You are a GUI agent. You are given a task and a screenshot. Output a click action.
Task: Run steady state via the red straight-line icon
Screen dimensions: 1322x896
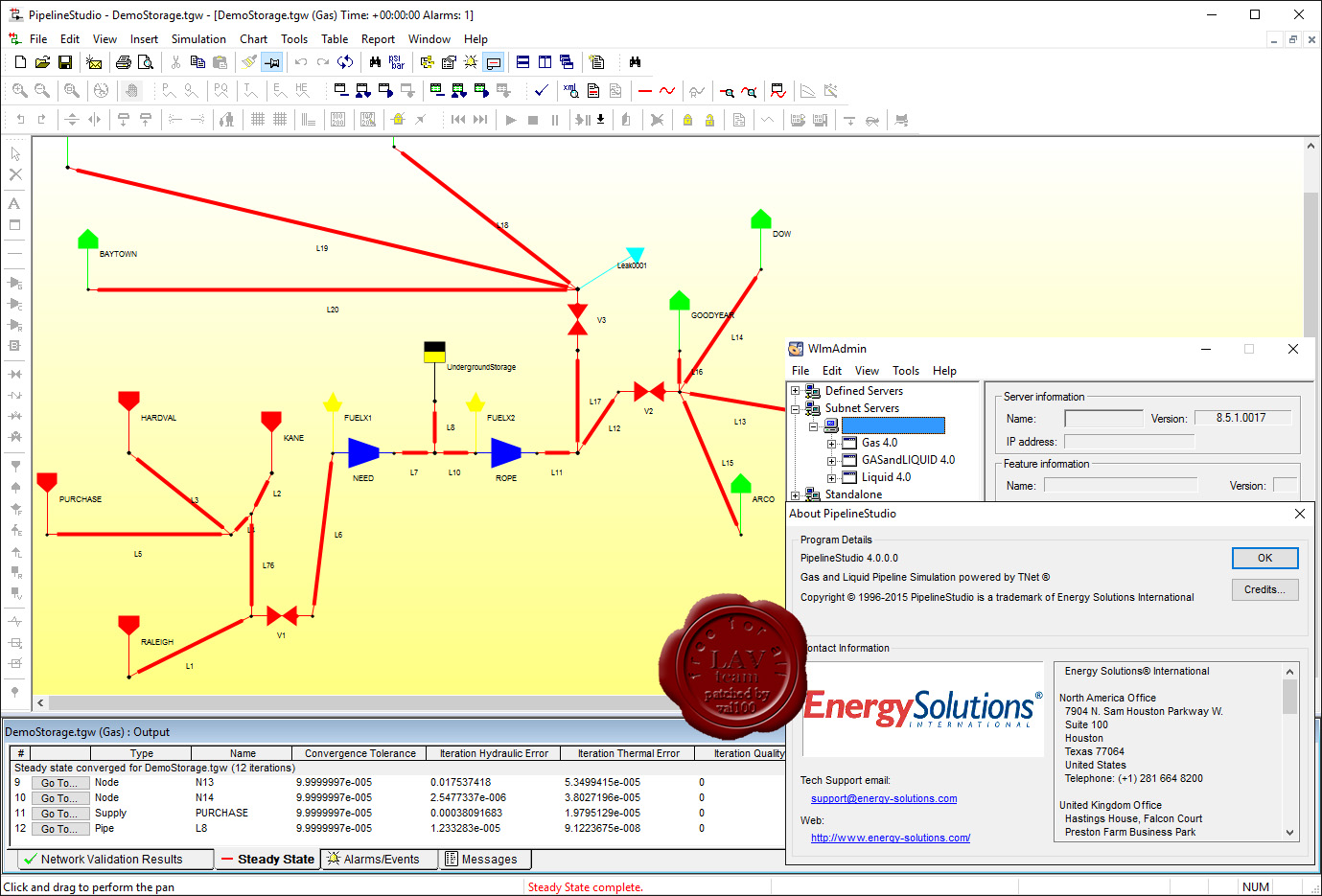645,91
